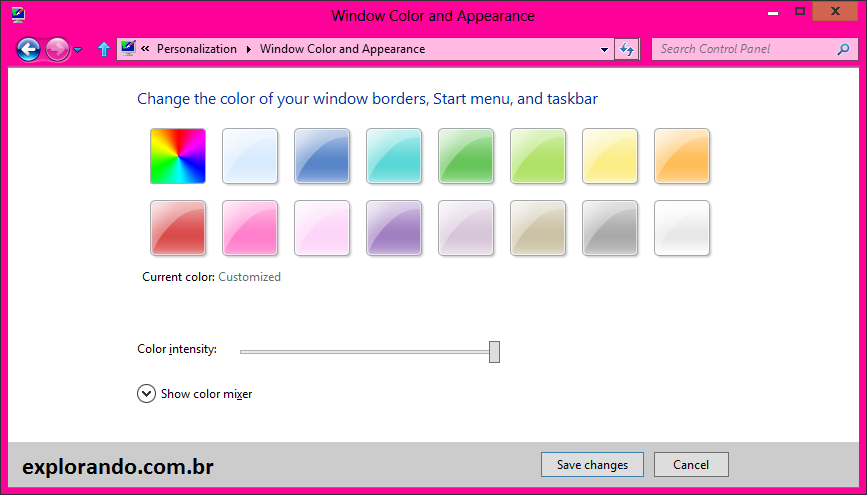867x495 pixels.
Task: Click Window Color and Appearance breadcrumb
Action: [342, 49]
